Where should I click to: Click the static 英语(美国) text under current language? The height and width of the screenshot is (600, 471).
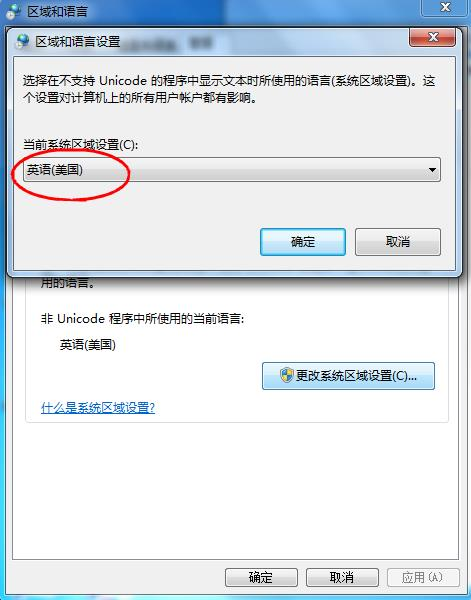coord(88,345)
